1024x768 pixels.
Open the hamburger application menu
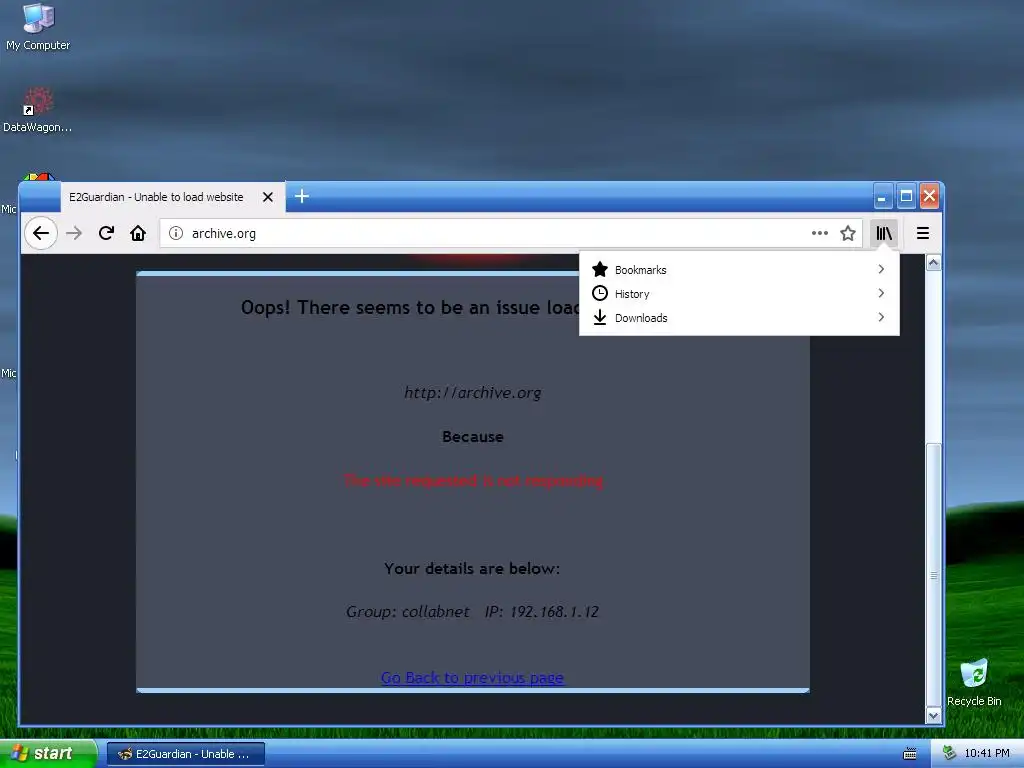point(923,233)
